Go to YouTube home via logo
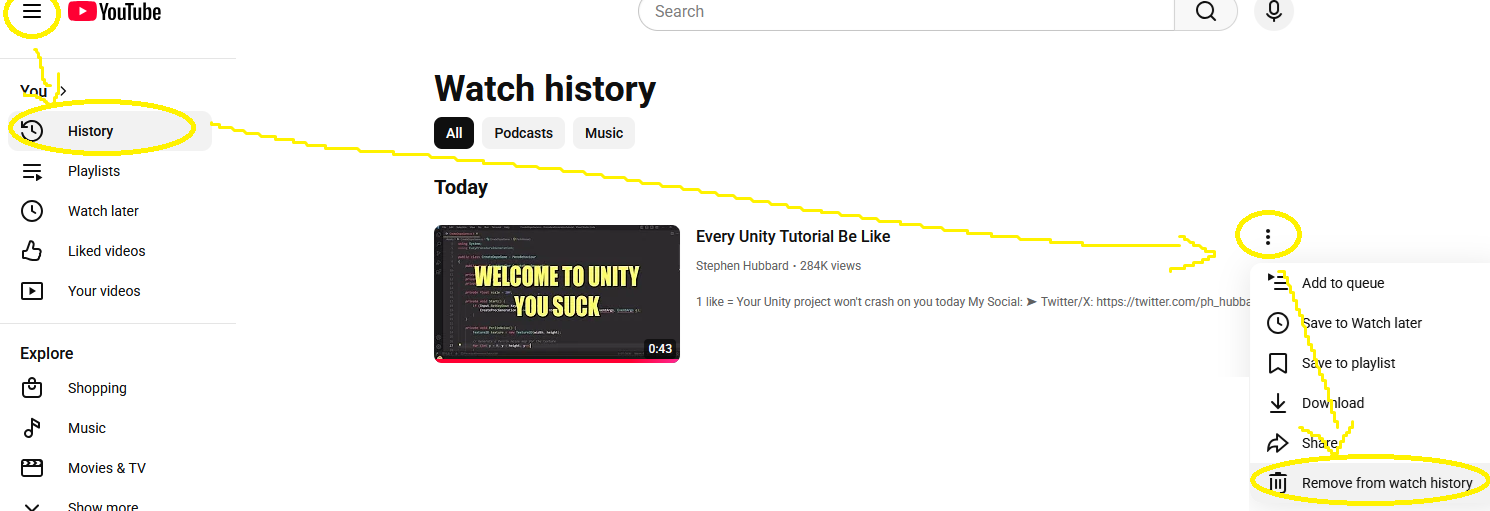Screen dimensions: 1490x511 115,12
